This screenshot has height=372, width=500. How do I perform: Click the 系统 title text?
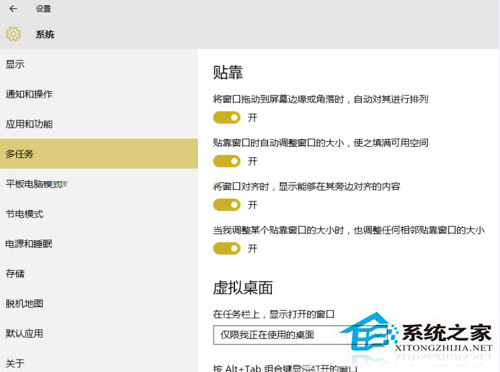pos(45,34)
